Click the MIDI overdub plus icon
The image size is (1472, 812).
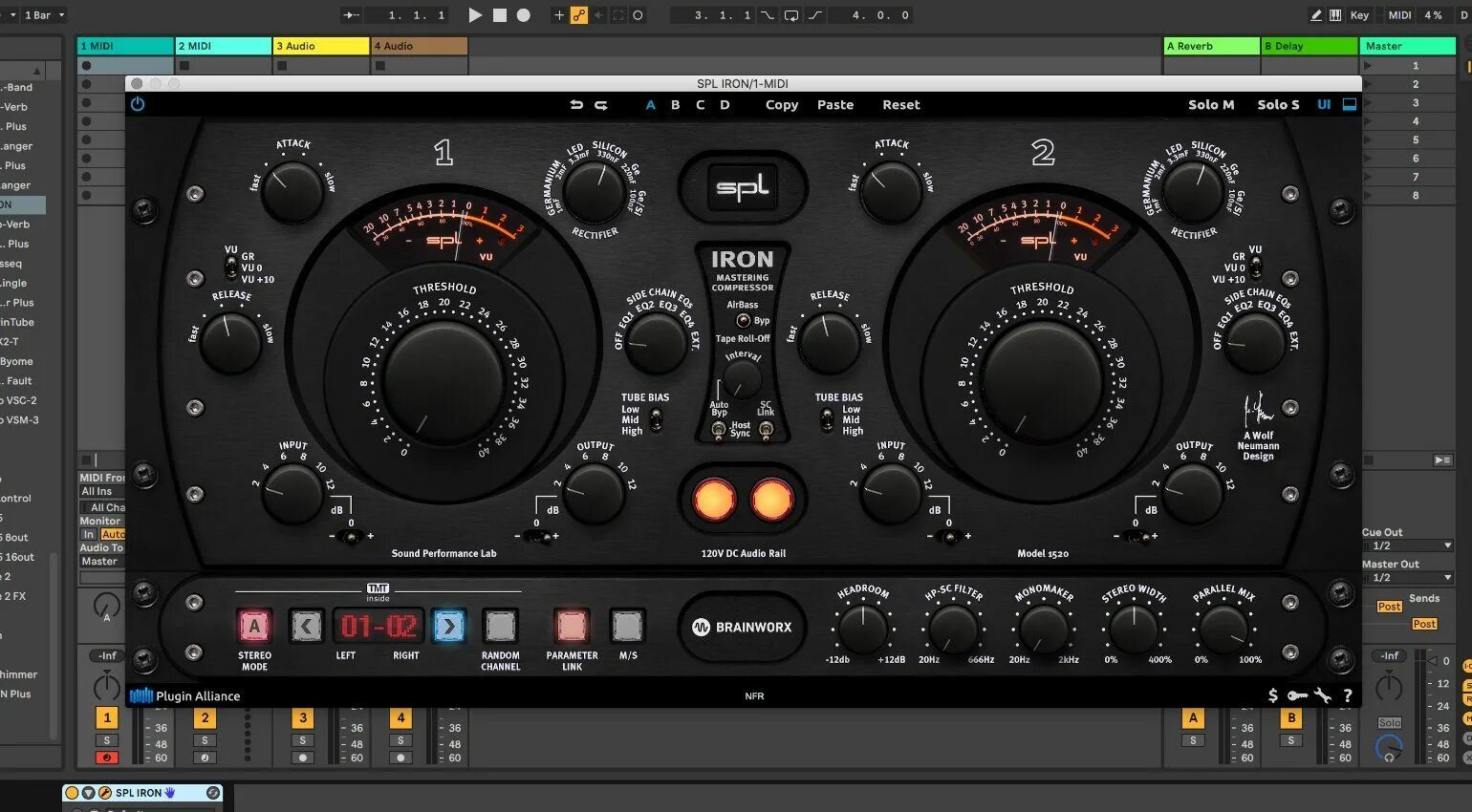coord(559,15)
